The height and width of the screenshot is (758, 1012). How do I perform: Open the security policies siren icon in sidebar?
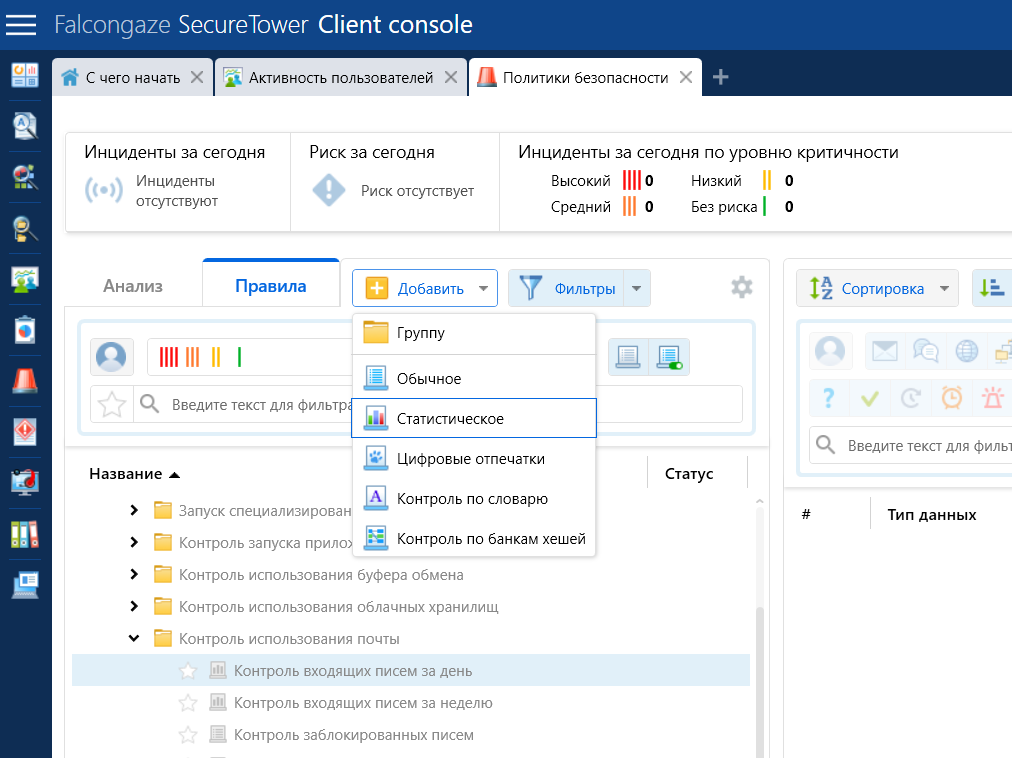tap(25, 381)
